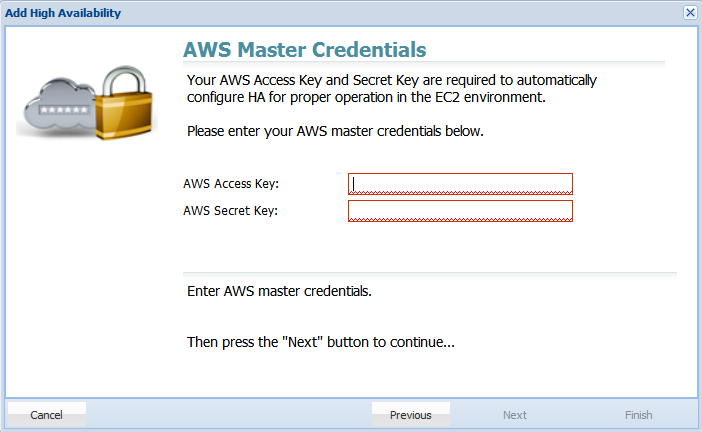The width and height of the screenshot is (702, 432).
Task: Click the "Then press the Next button" instruction
Action: (x=321, y=342)
